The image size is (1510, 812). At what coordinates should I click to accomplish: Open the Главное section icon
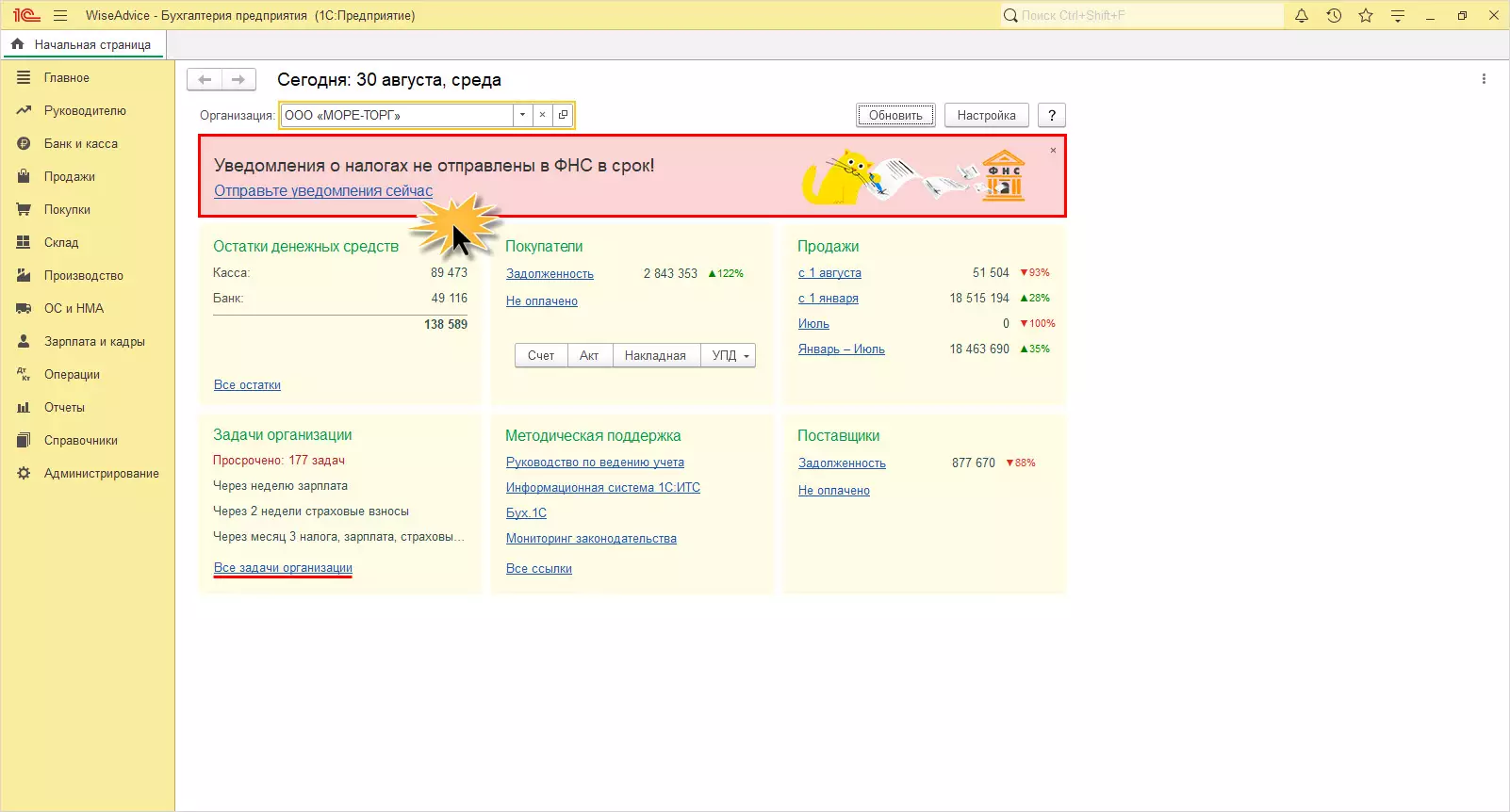tap(24, 77)
